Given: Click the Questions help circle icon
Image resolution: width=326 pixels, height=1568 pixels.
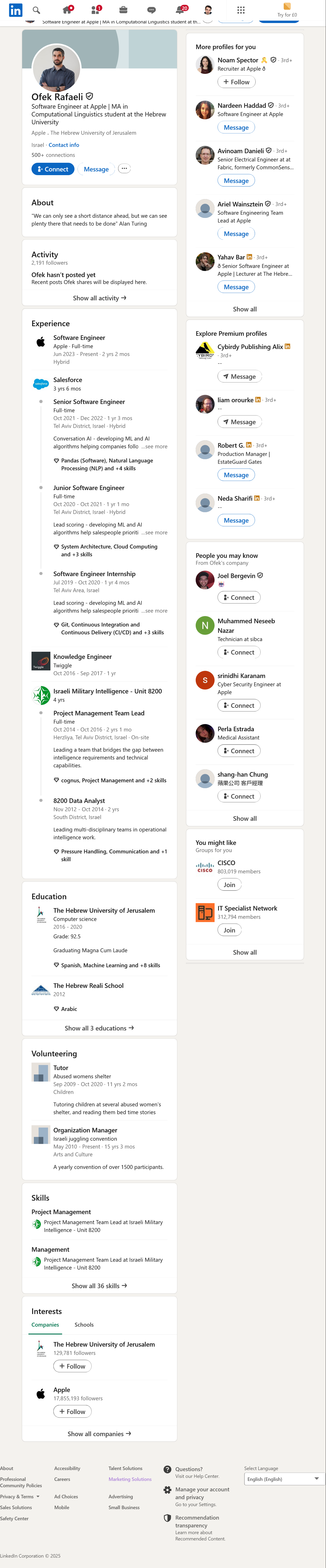Looking at the screenshot, I should 167,1469.
